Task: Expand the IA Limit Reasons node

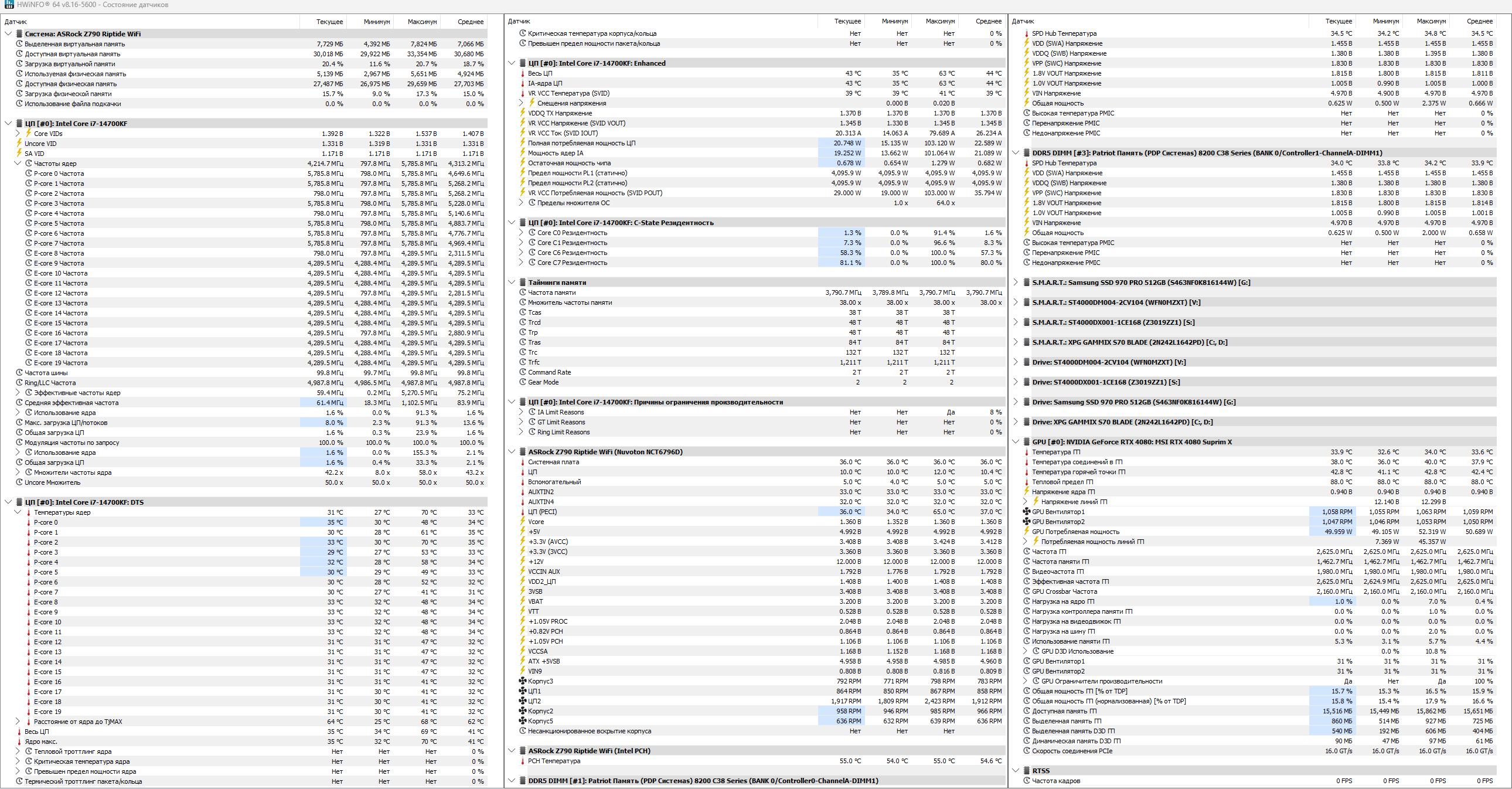Action: point(521,412)
